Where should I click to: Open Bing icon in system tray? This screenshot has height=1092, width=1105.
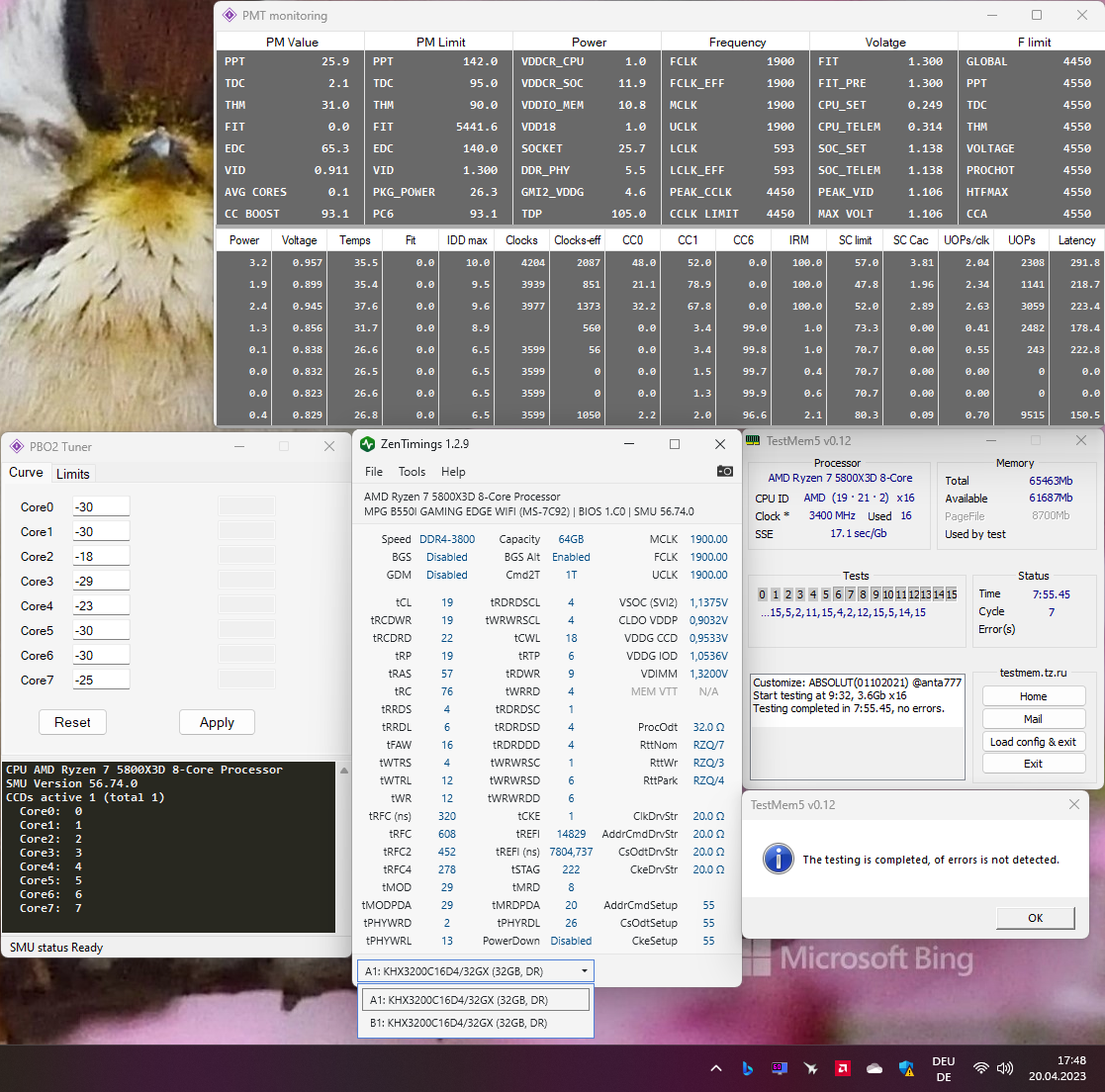coord(747,1068)
